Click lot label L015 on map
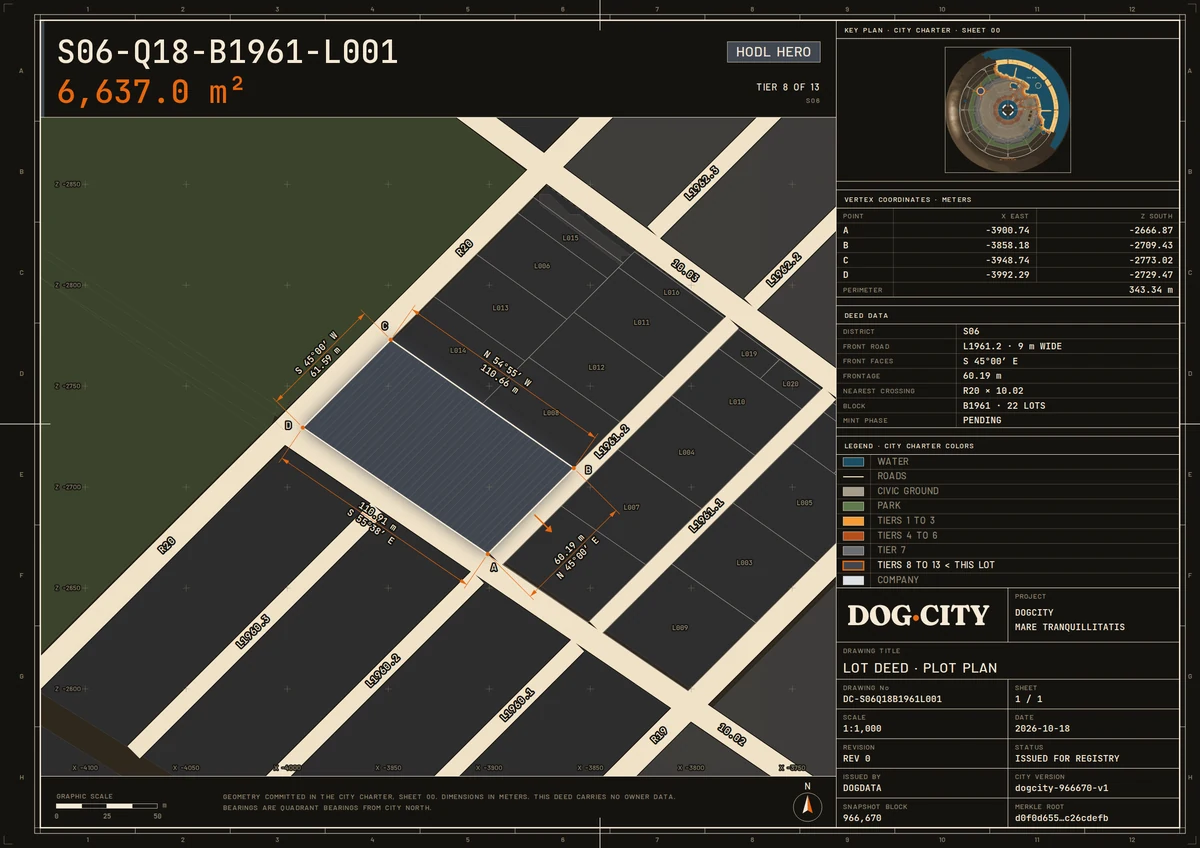Image resolution: width=1200 pixels, height=848 pixels. (571, 238)
